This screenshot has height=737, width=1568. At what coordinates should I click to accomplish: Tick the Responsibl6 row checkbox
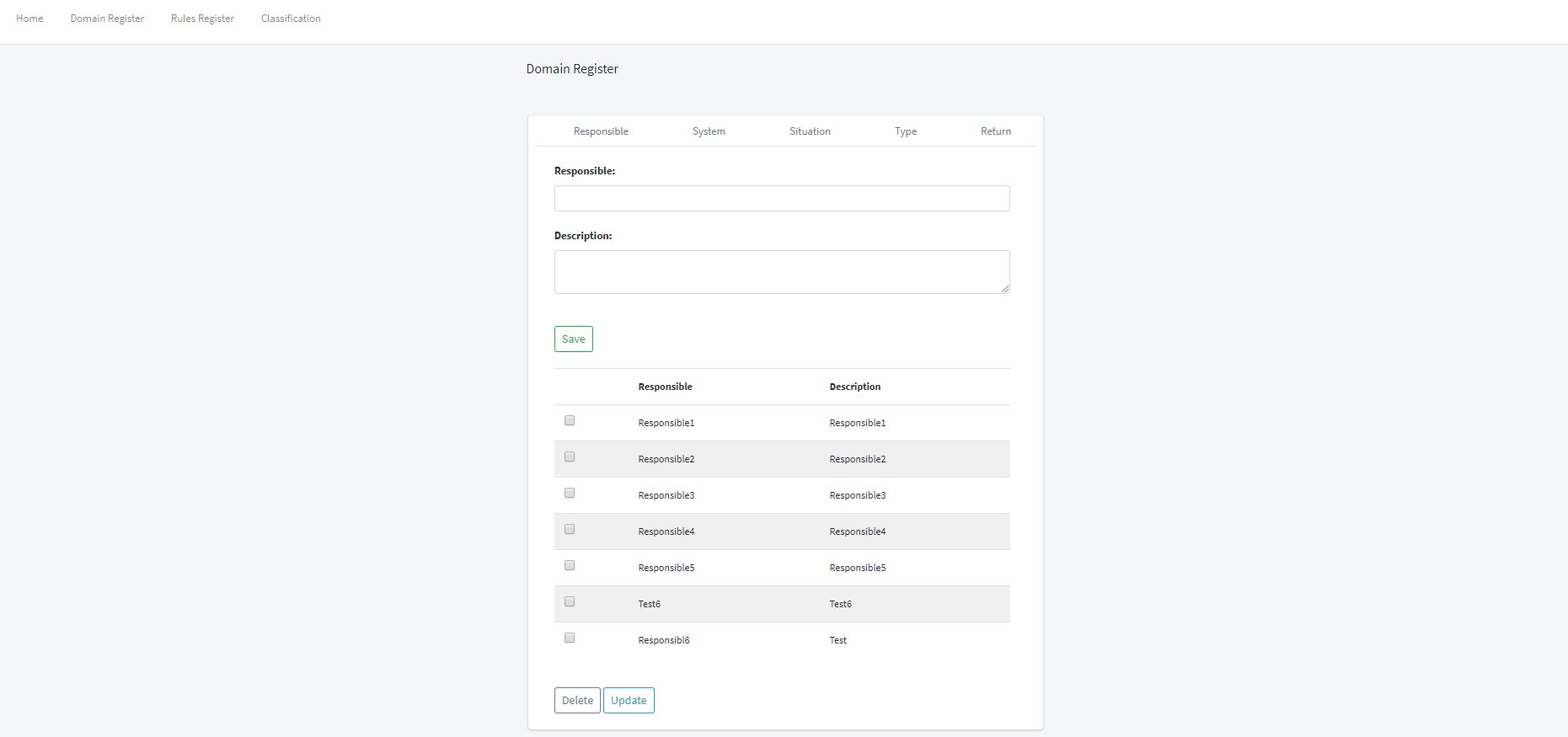570,638
